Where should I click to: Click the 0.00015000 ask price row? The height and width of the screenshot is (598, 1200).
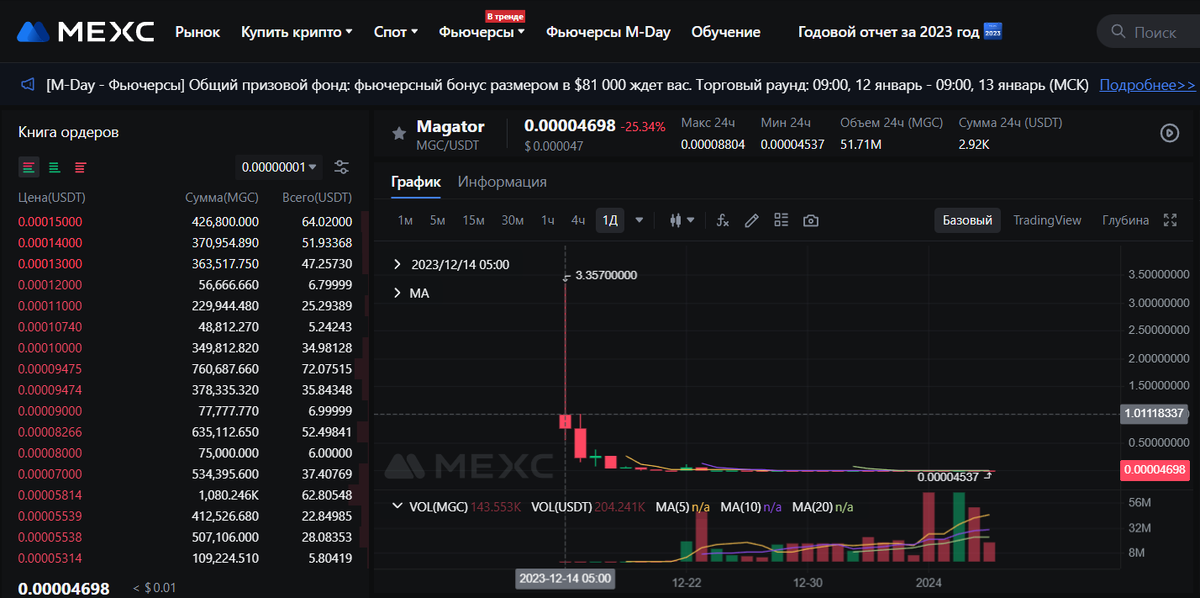tap(186, 221)
